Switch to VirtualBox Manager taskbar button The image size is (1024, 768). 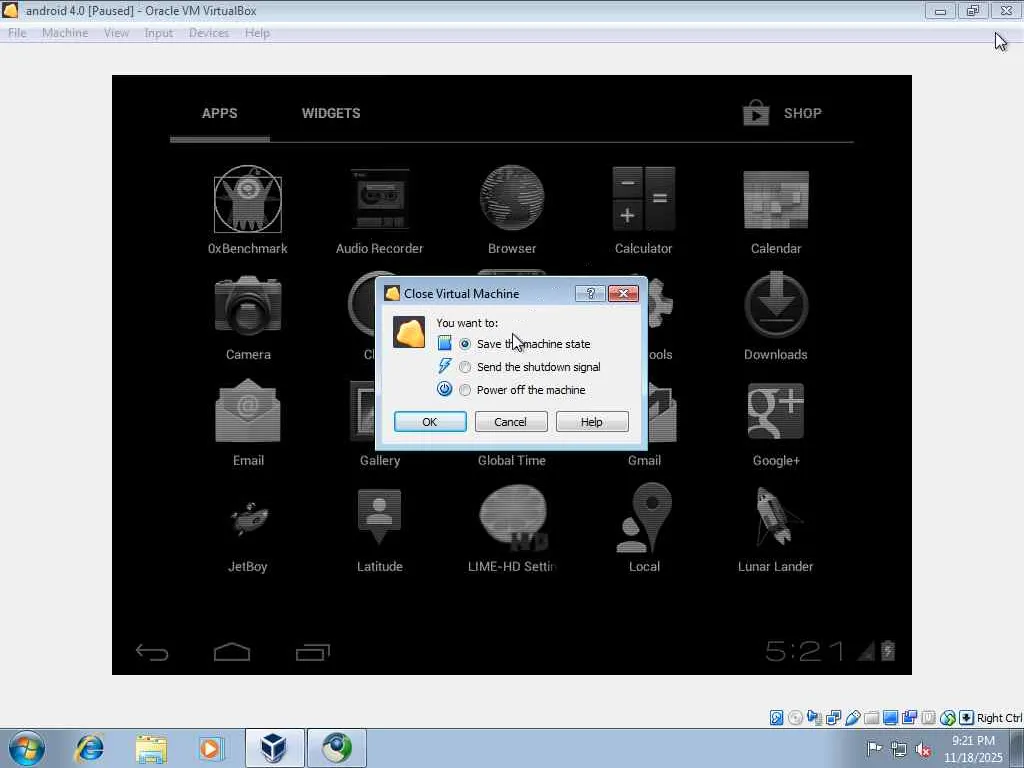274,748
